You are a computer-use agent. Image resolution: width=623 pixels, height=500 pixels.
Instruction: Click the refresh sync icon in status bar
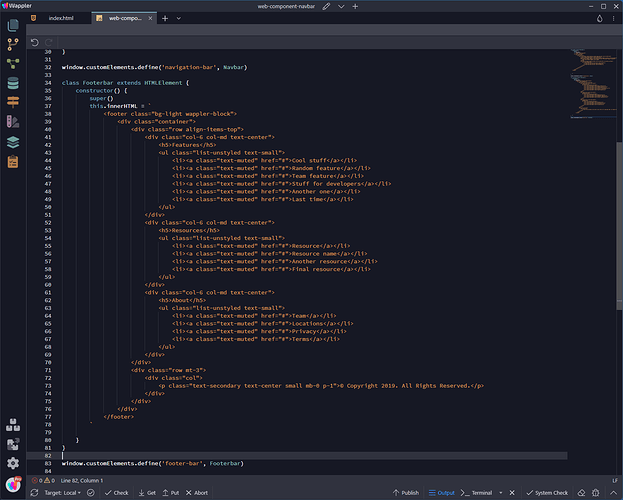tap(35, 493)
